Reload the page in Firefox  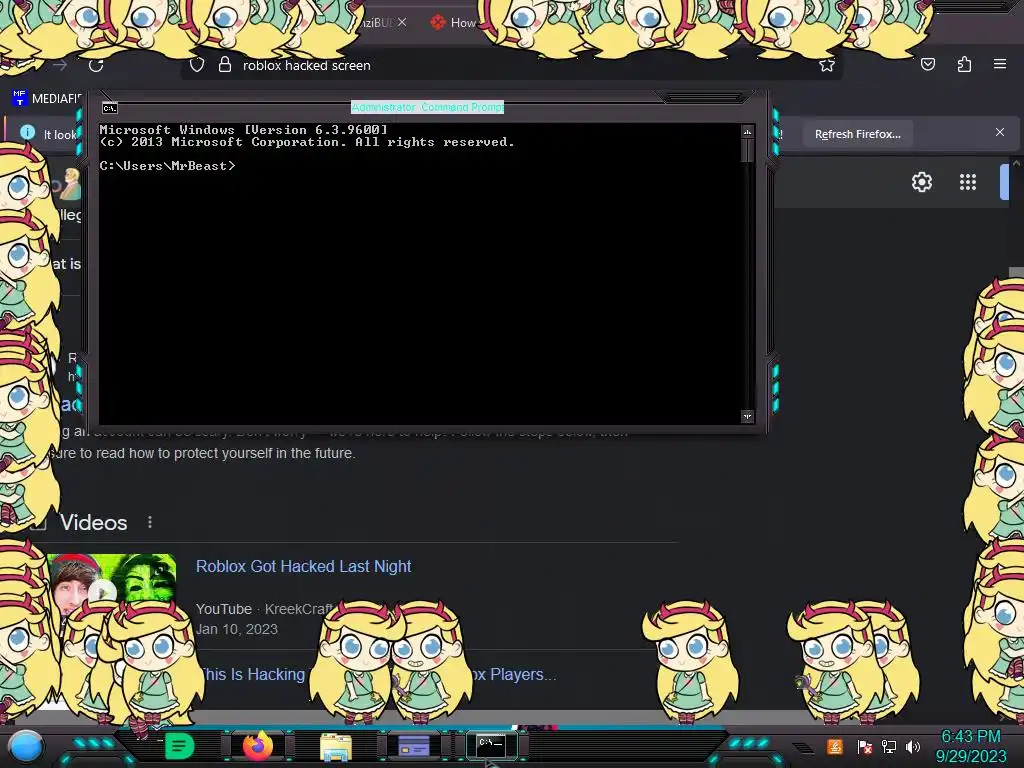coord(96,65)
